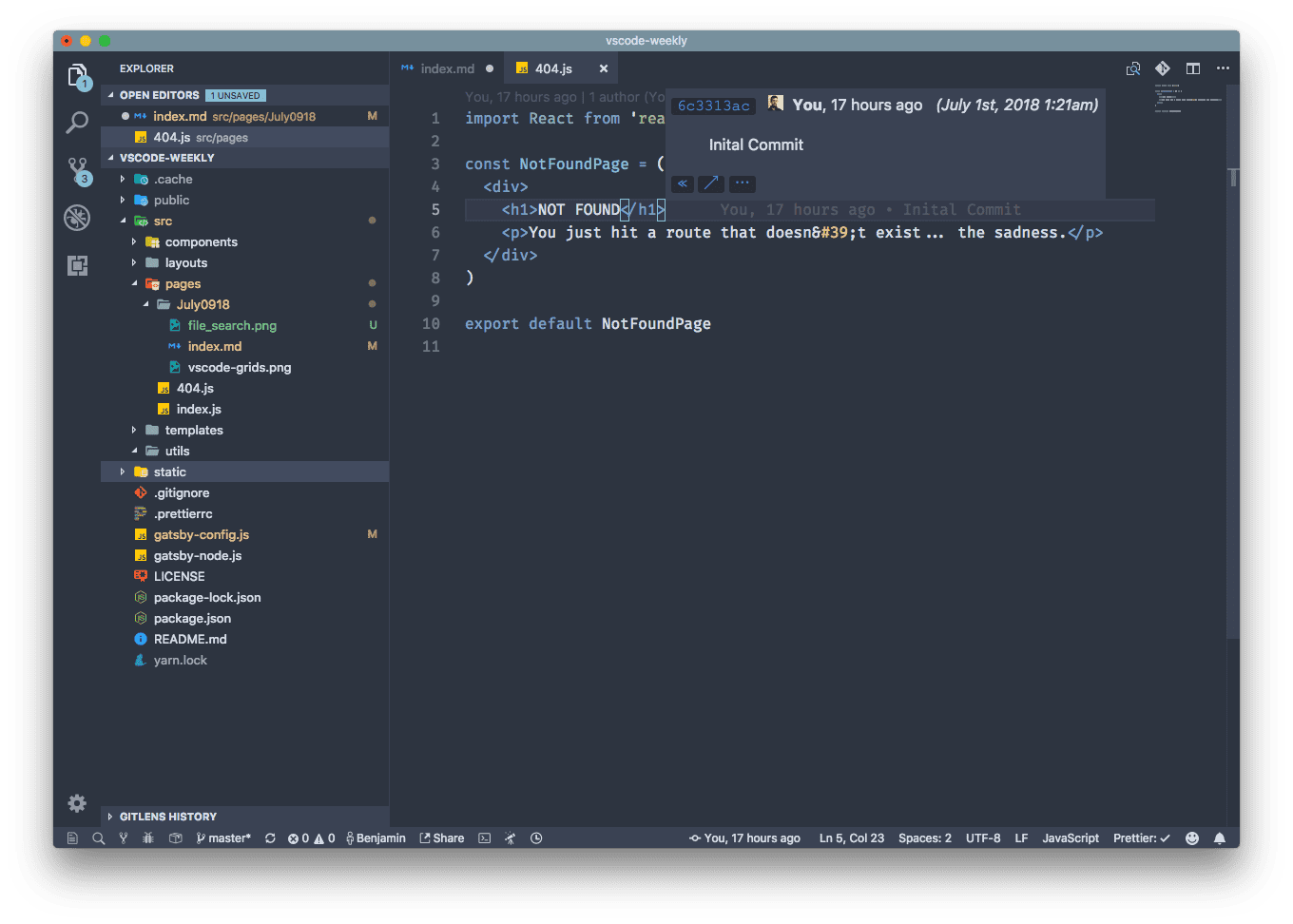This screenshot has height=924, width=1293.
Task: Expand the .cache folder
Action: (173, 180)
